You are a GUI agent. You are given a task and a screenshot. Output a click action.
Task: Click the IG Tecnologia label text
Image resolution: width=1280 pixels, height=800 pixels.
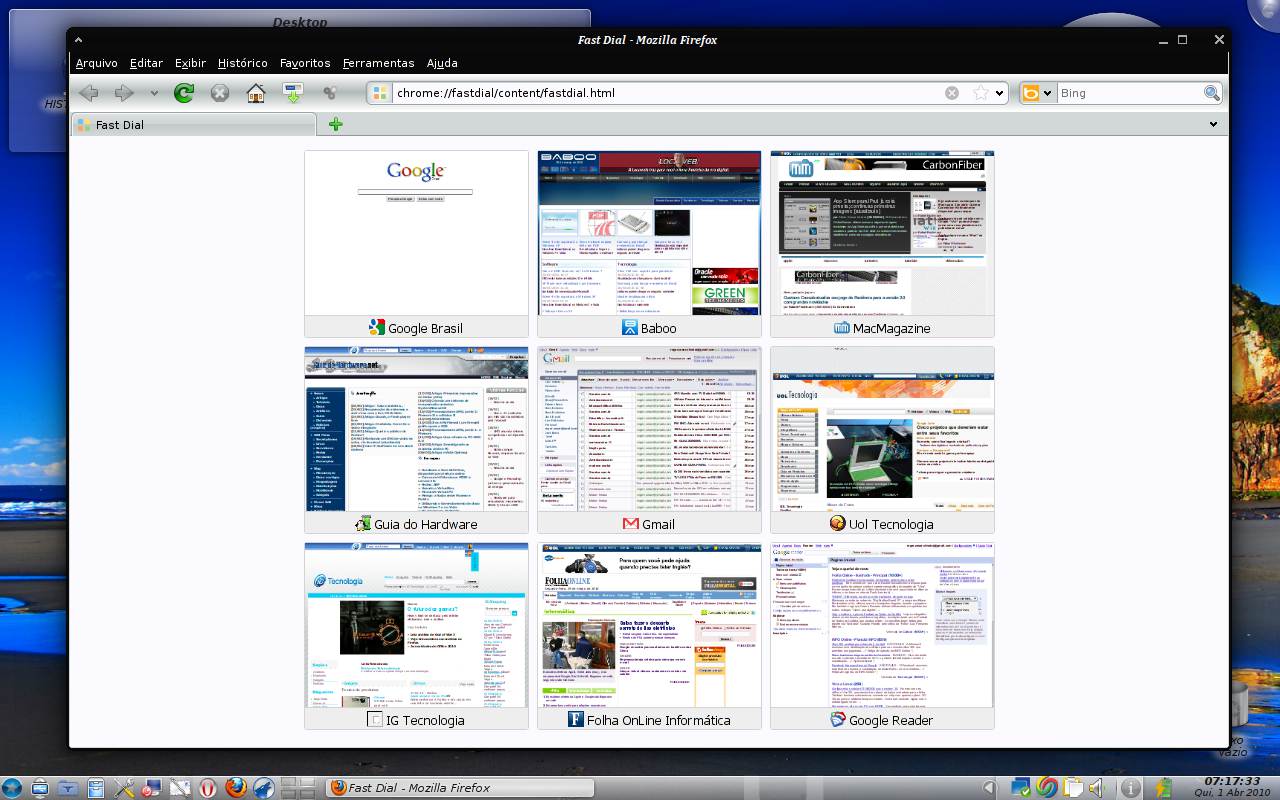(425, 720)
